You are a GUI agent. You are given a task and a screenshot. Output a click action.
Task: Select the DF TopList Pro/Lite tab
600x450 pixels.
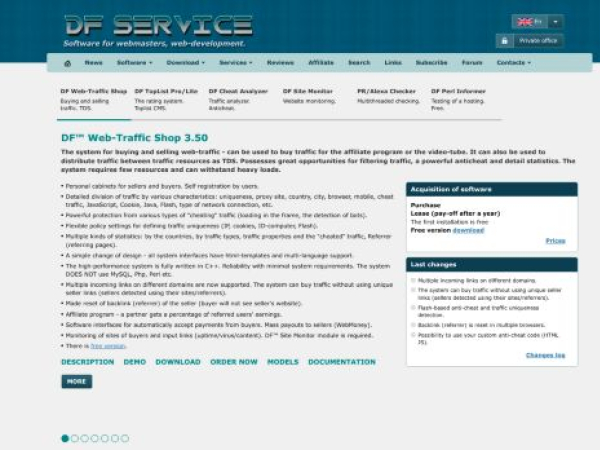pyautogui.click(x=166, y=99)
